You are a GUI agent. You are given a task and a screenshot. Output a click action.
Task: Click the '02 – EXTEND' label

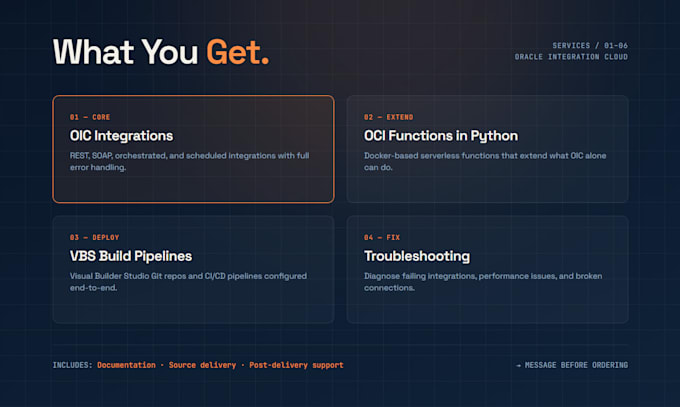(x=389, y=117)
